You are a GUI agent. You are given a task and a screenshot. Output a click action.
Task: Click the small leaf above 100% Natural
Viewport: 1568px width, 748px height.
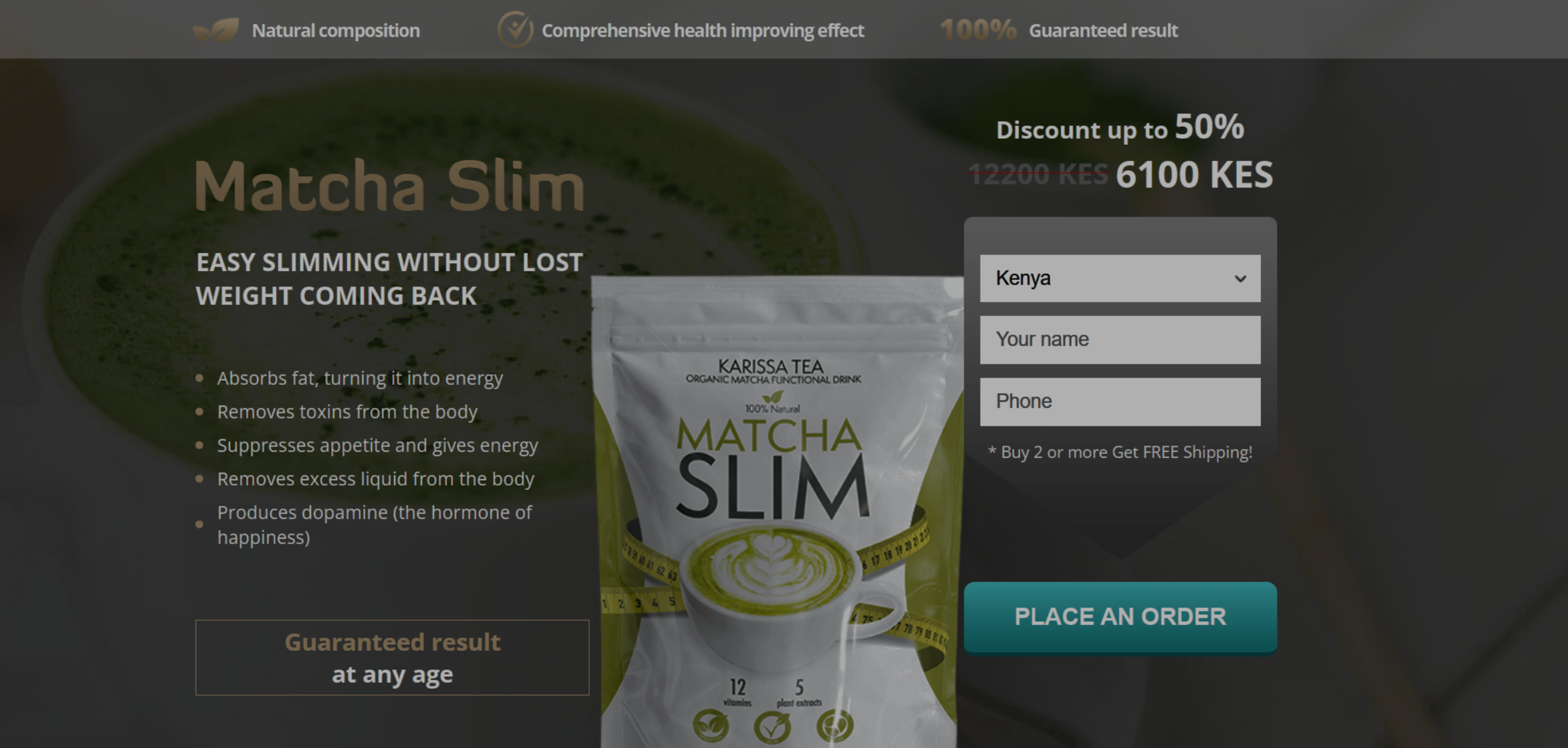pyautogui.click(x=773, y=396)
